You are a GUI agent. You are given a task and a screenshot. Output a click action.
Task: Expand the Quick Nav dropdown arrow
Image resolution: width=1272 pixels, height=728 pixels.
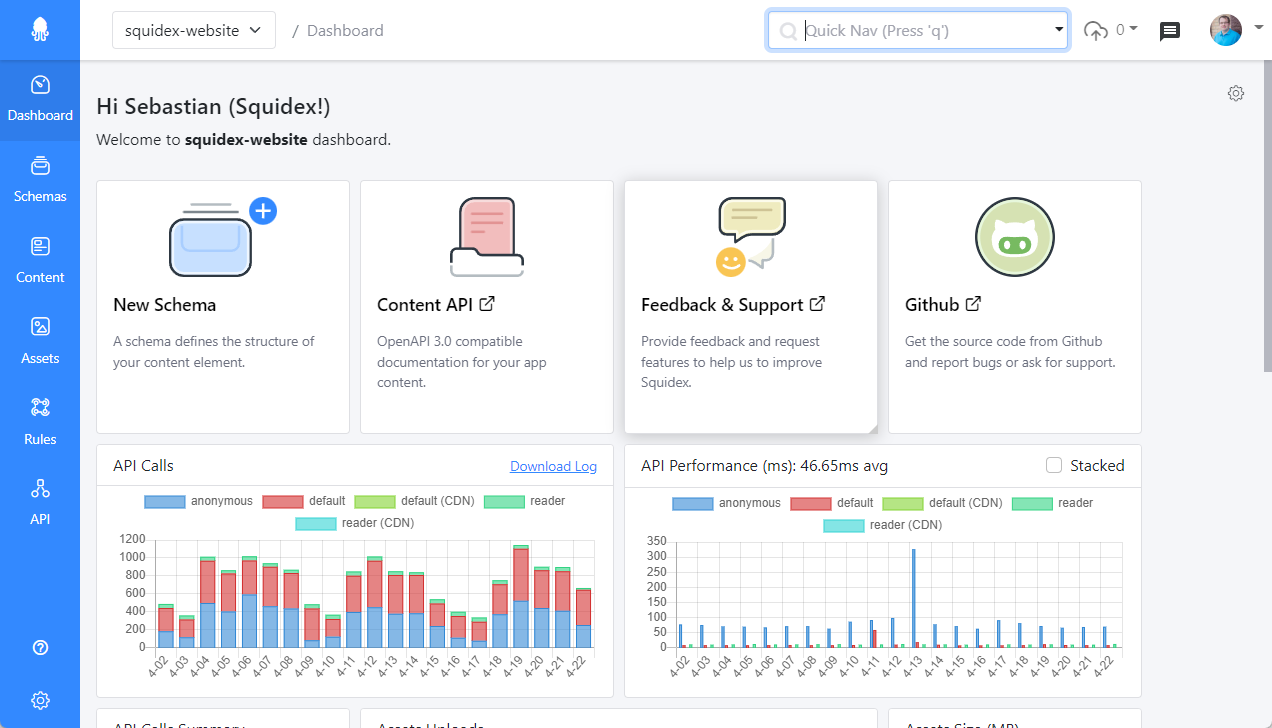coord(1059,30)
